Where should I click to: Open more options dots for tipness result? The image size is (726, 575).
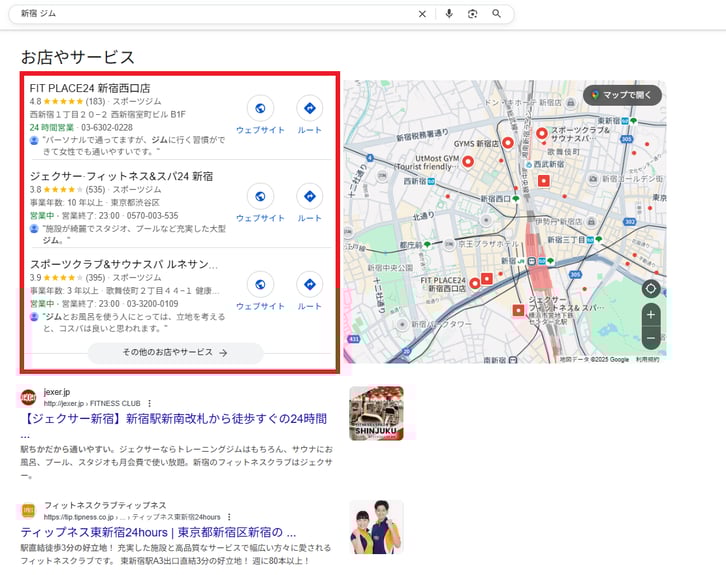point(229,517)
